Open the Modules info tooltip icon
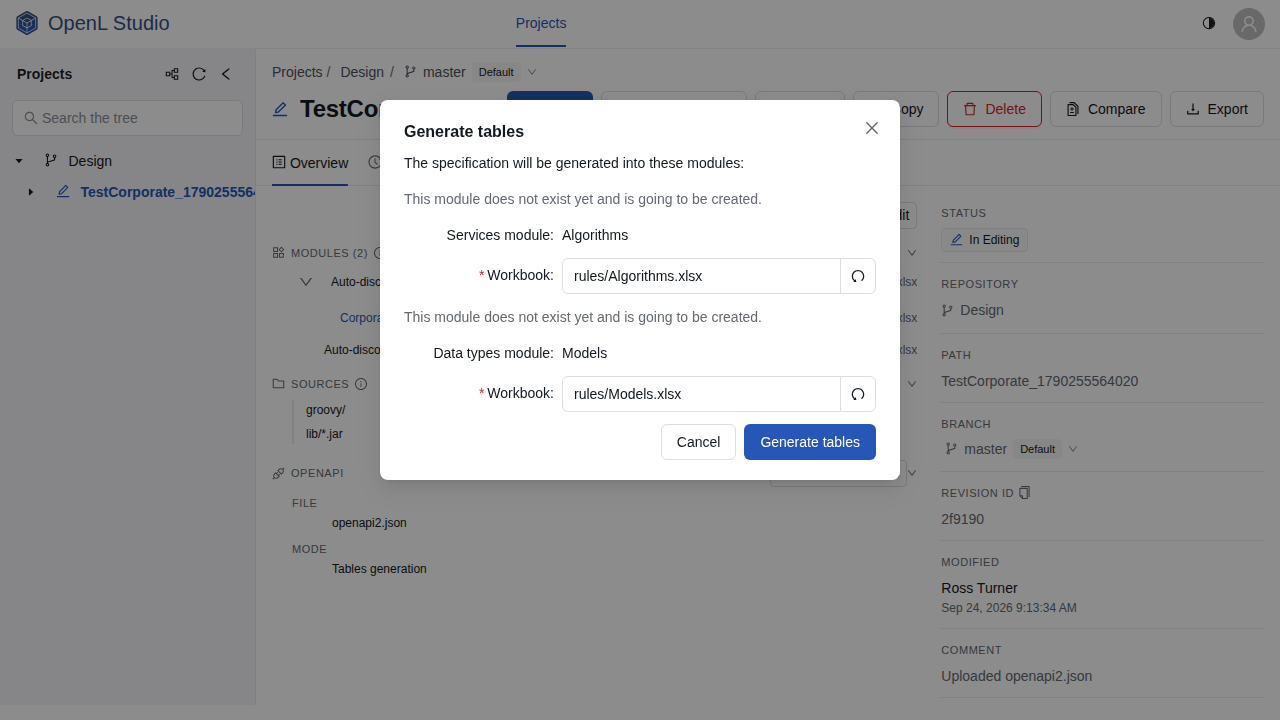This screenshot has height=720, width=1280. (378, 253)
